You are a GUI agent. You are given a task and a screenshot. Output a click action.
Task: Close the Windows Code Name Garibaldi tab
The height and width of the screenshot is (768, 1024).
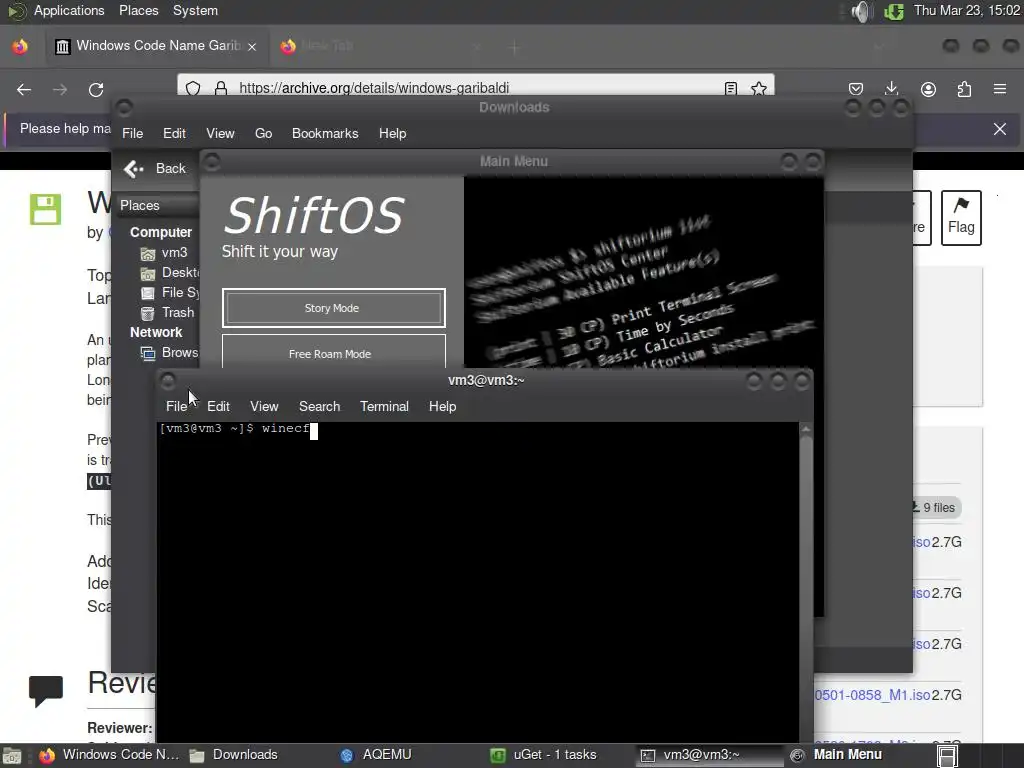coord(252,46)
